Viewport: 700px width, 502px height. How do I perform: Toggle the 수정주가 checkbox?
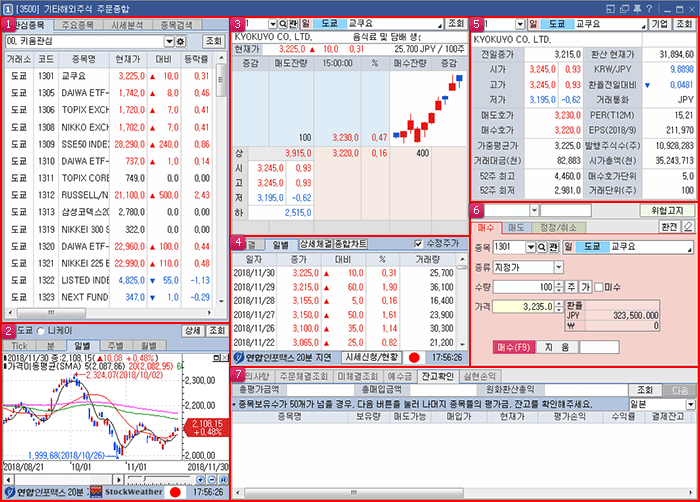coord(418,244)
